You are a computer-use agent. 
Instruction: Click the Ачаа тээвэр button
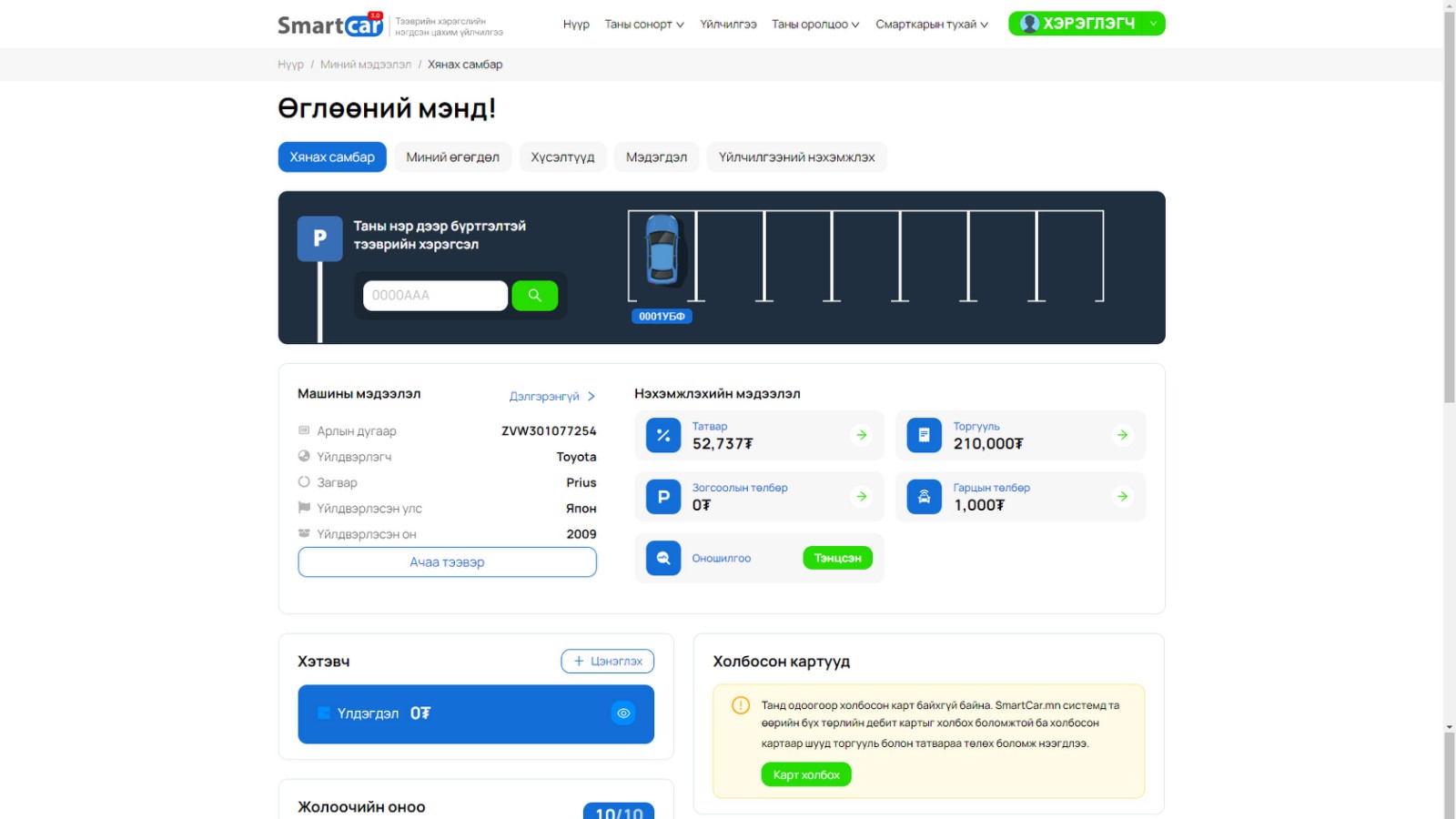click(447, 562)
